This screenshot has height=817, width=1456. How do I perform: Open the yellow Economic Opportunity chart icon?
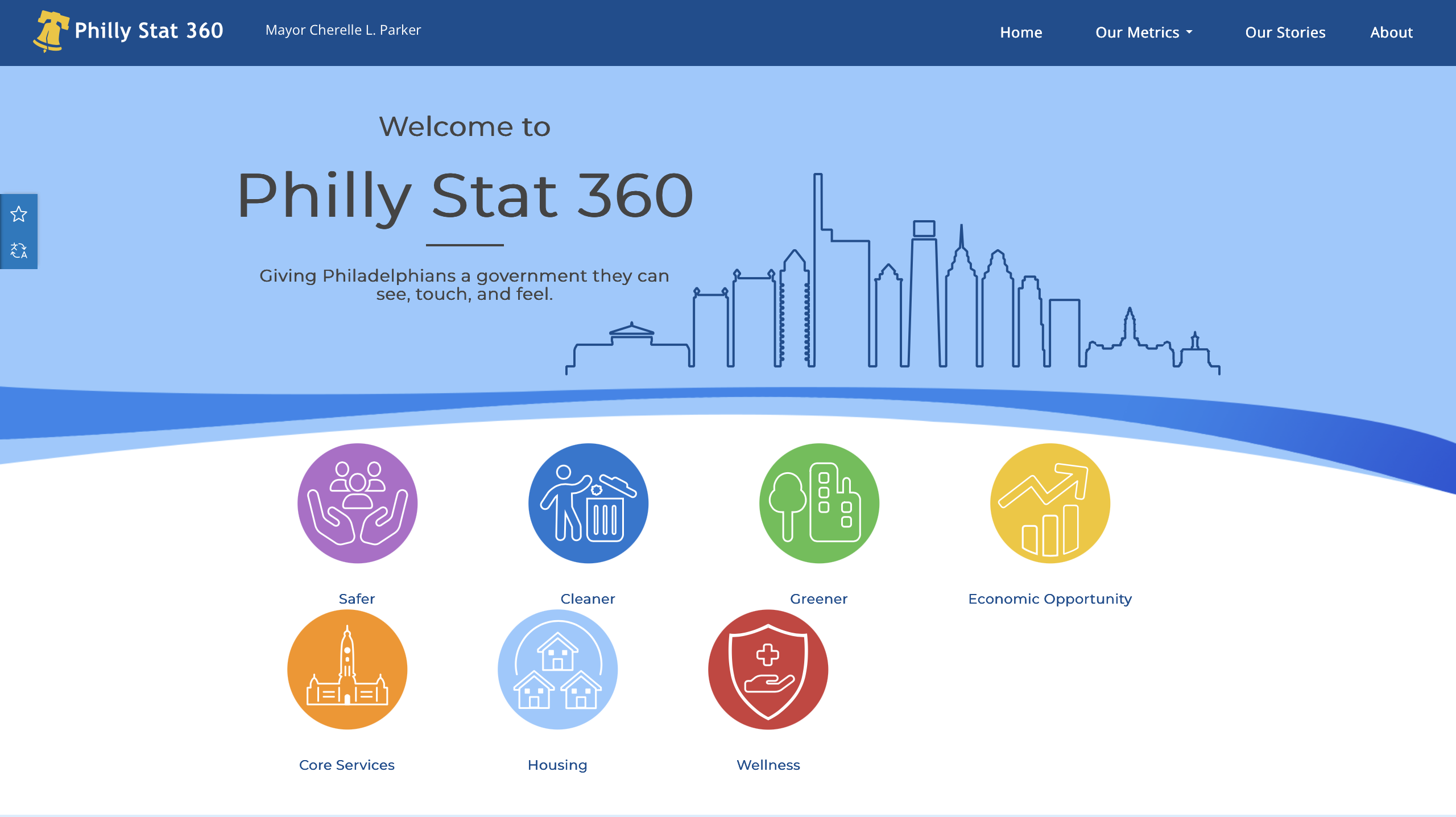1050,503
